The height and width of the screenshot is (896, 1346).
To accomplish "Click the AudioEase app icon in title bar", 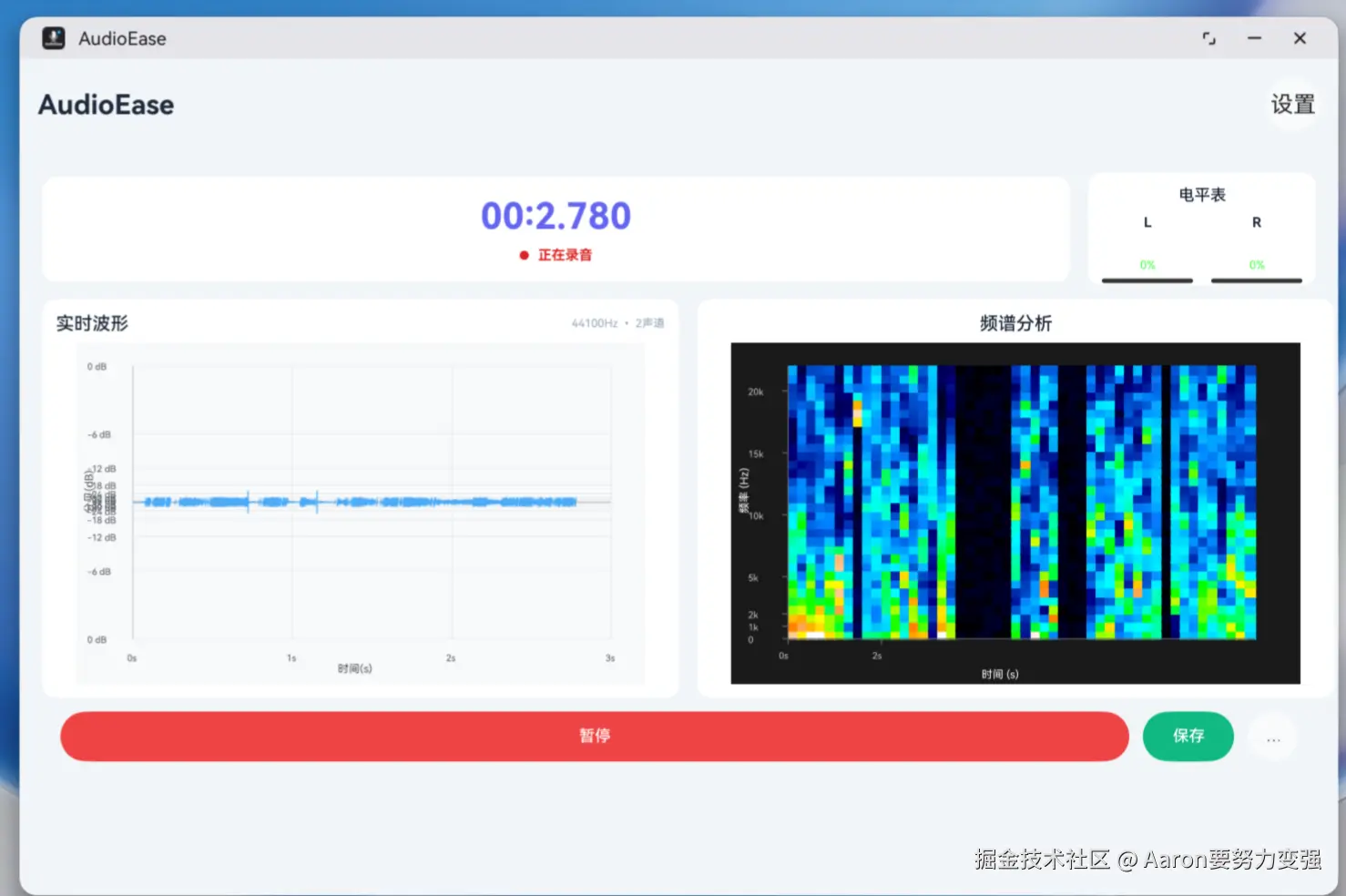I will (x=54, y=38).
